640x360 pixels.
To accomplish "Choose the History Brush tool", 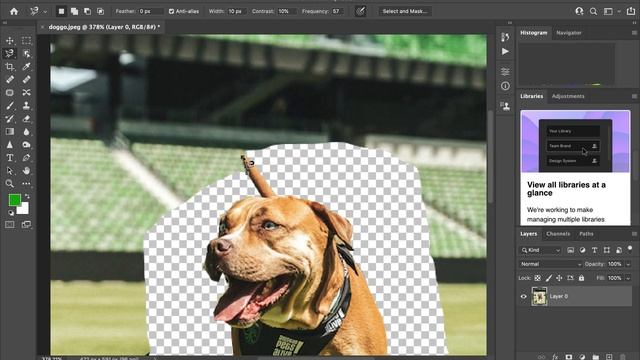I will click(x=10, y=119).
